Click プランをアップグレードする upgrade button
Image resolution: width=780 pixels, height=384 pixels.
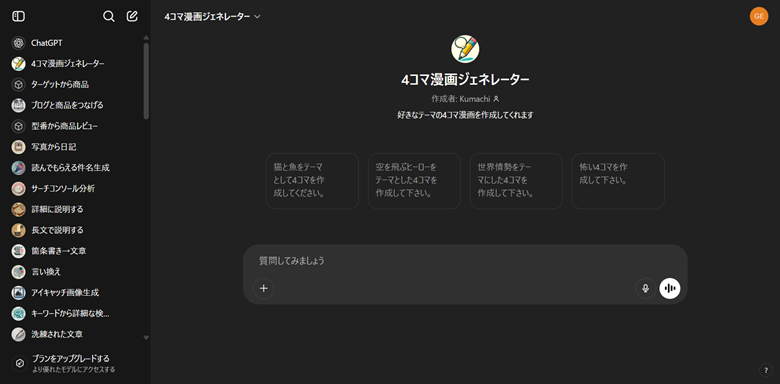coord(73,364)
